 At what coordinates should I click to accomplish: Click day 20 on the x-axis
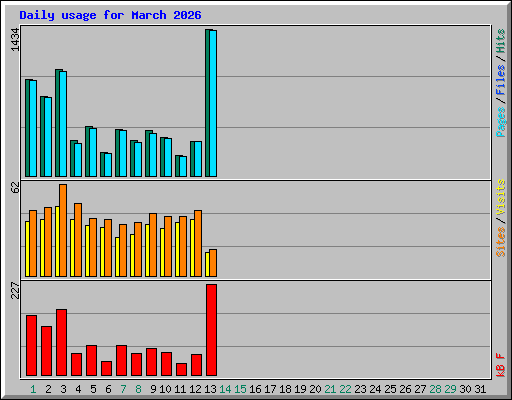tap(315, 389)
